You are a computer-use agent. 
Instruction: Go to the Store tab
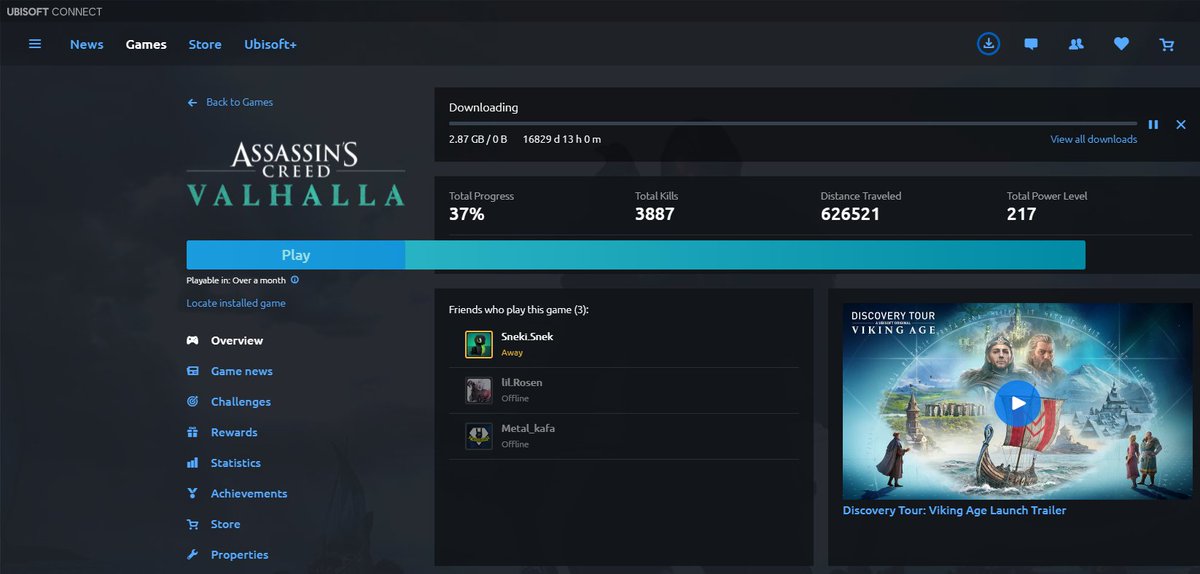[205, 44]
